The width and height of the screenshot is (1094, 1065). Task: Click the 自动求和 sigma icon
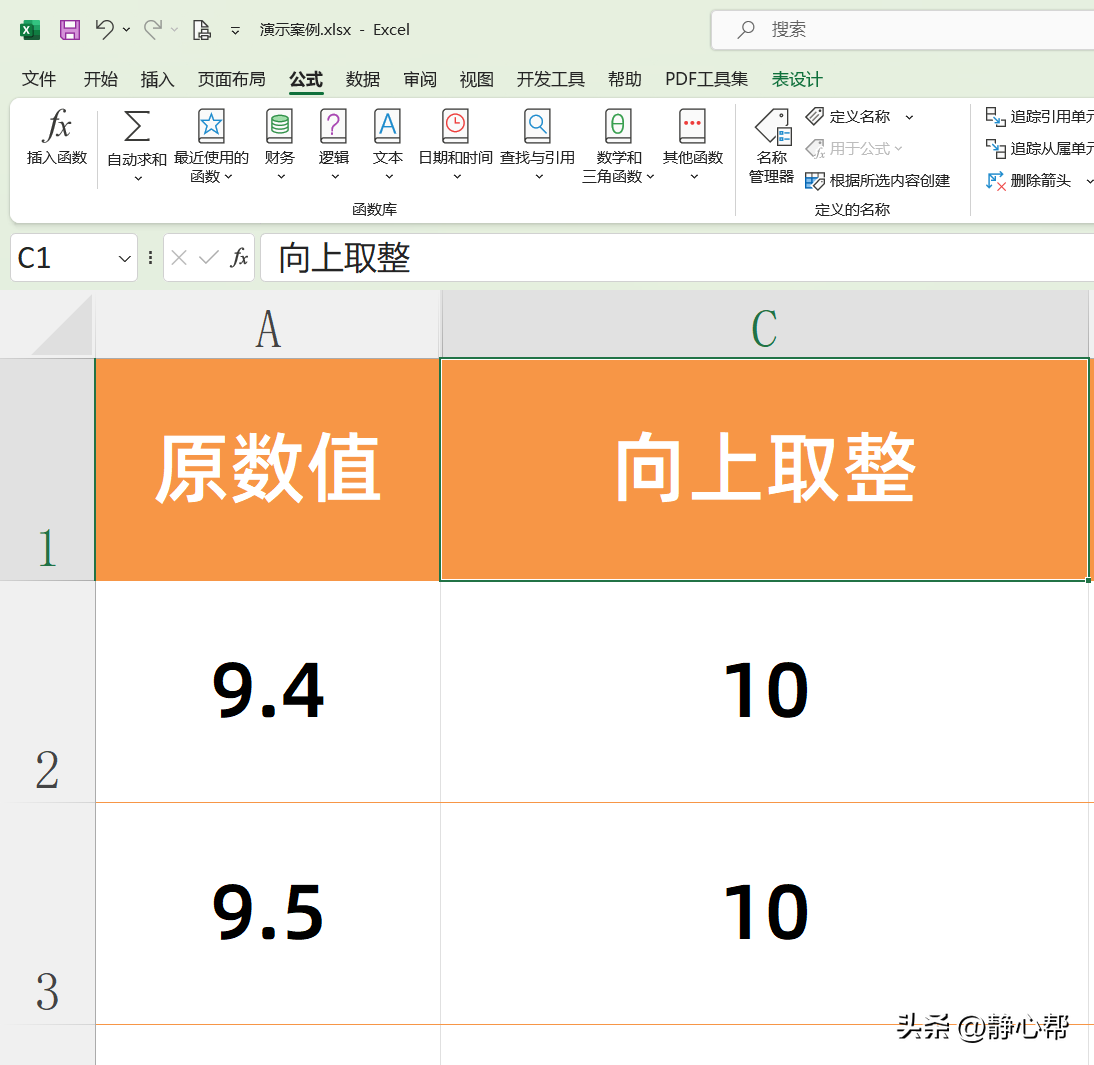pyautogui.click(x=137, y=126)
